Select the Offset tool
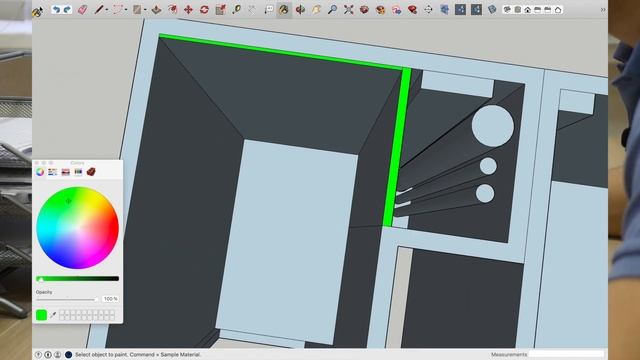This screenshot has height=360, width=640. pyautogui.click(x=172, y=9)
